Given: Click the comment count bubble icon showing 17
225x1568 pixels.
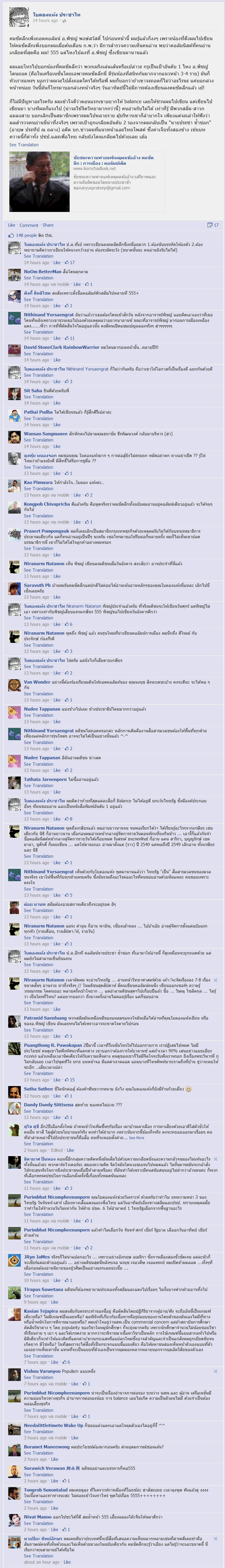Looking at the screenshot, I should point(210,225).
